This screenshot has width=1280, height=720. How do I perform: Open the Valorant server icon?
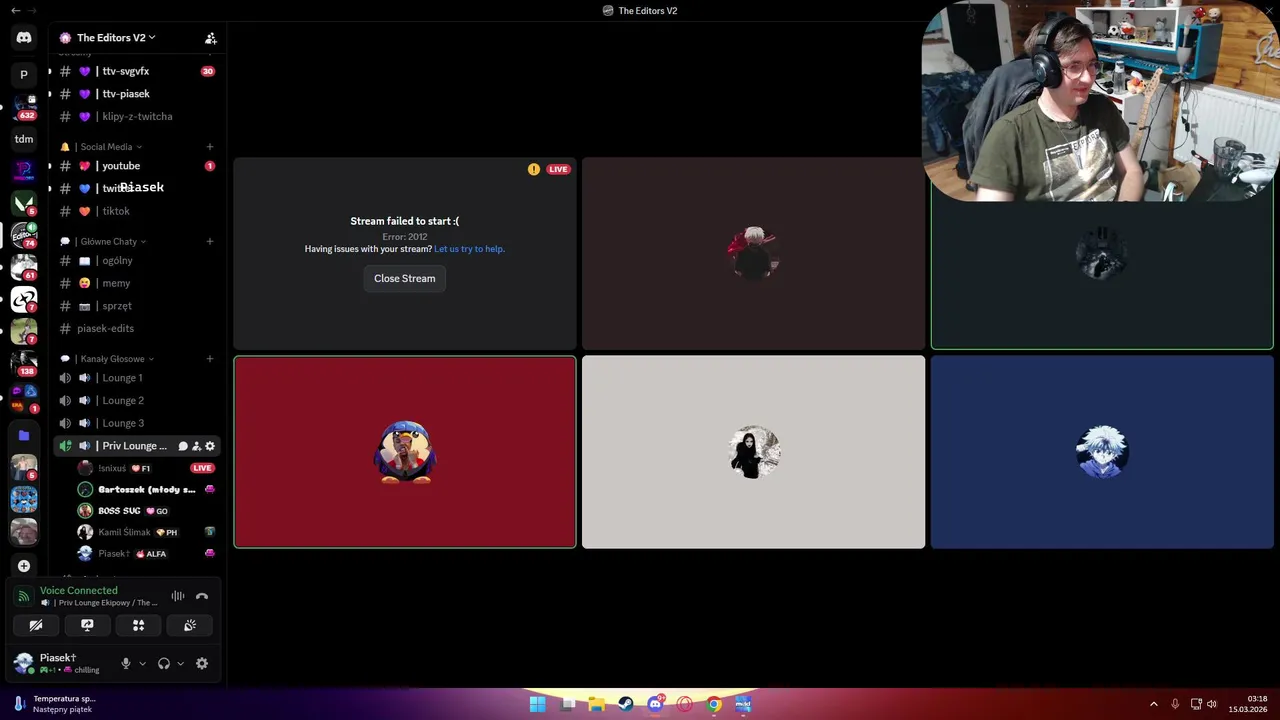[24, 203]
